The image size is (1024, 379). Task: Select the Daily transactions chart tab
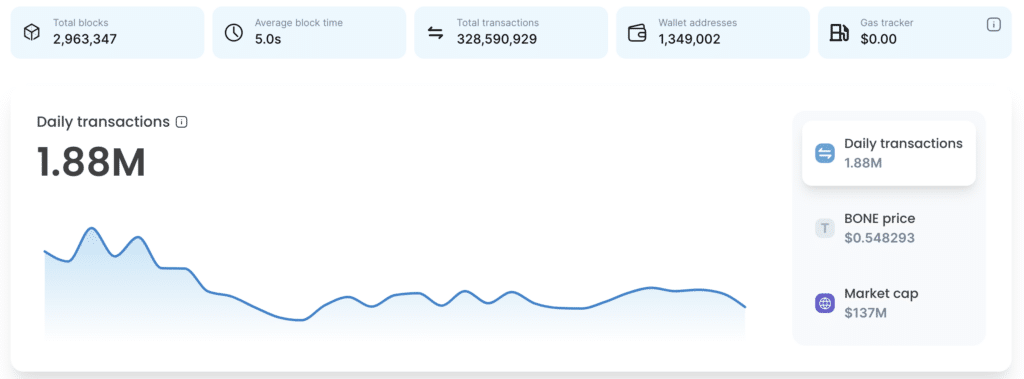pos(889,153)
